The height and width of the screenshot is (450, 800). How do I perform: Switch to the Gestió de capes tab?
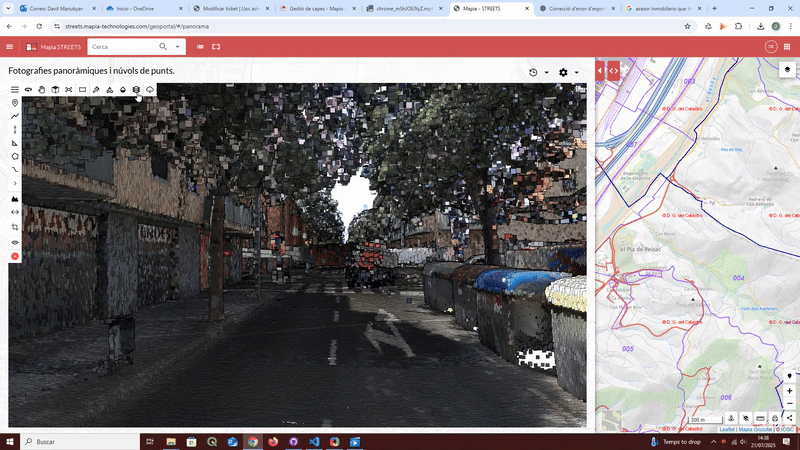point(319,9)
